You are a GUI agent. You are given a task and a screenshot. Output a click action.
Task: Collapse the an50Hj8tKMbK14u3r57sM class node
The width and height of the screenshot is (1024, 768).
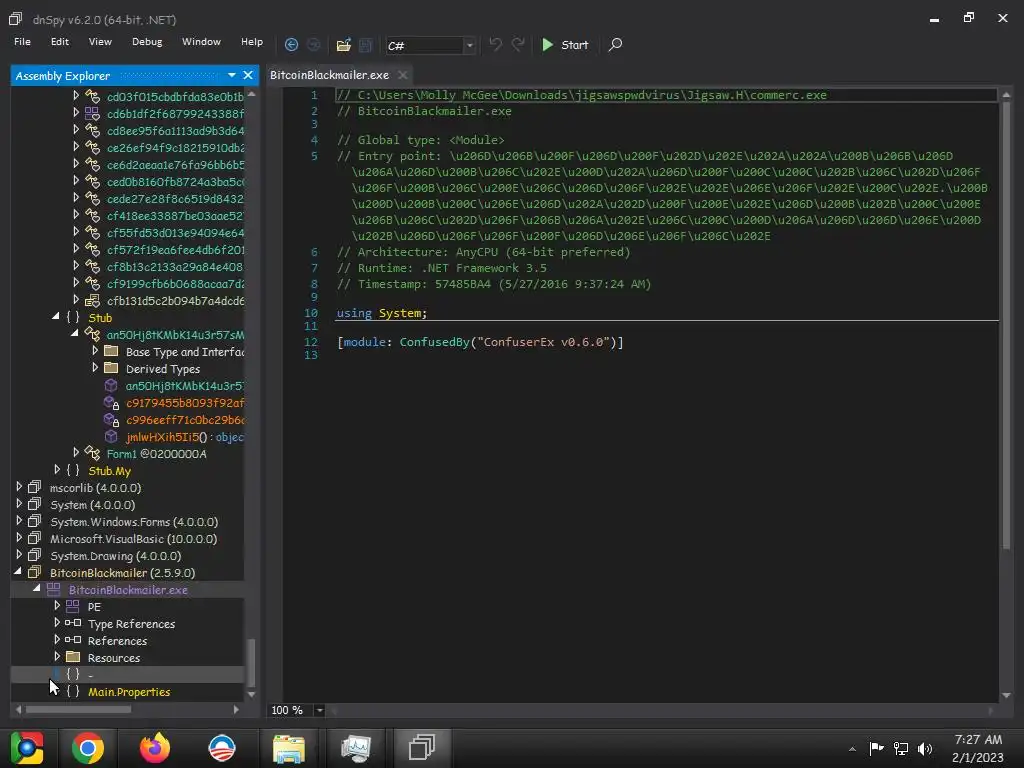pos(75,334)
